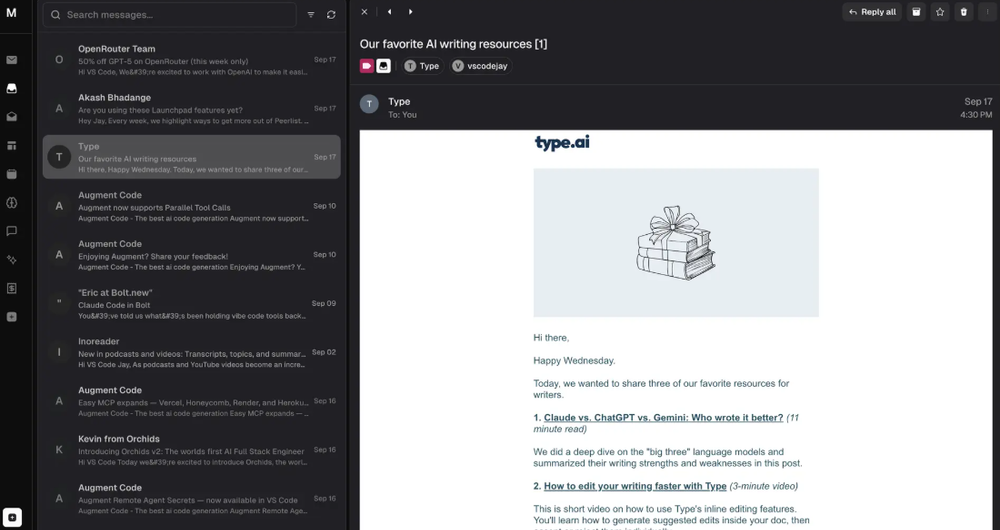Open the sparkles AI icon in the sidebar

pos(11,260)
